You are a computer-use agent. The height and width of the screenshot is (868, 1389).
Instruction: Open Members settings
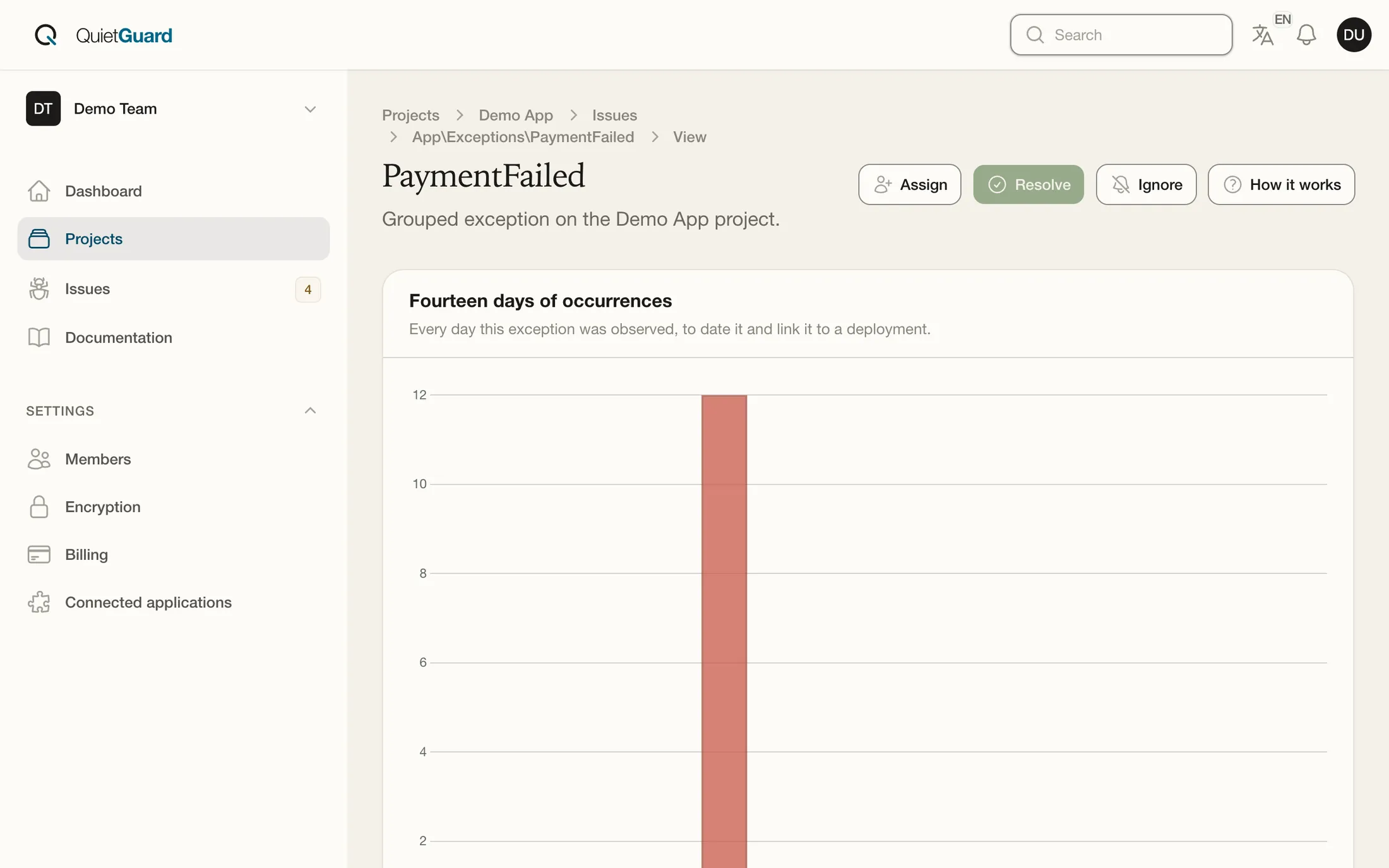tap(174, 459)
